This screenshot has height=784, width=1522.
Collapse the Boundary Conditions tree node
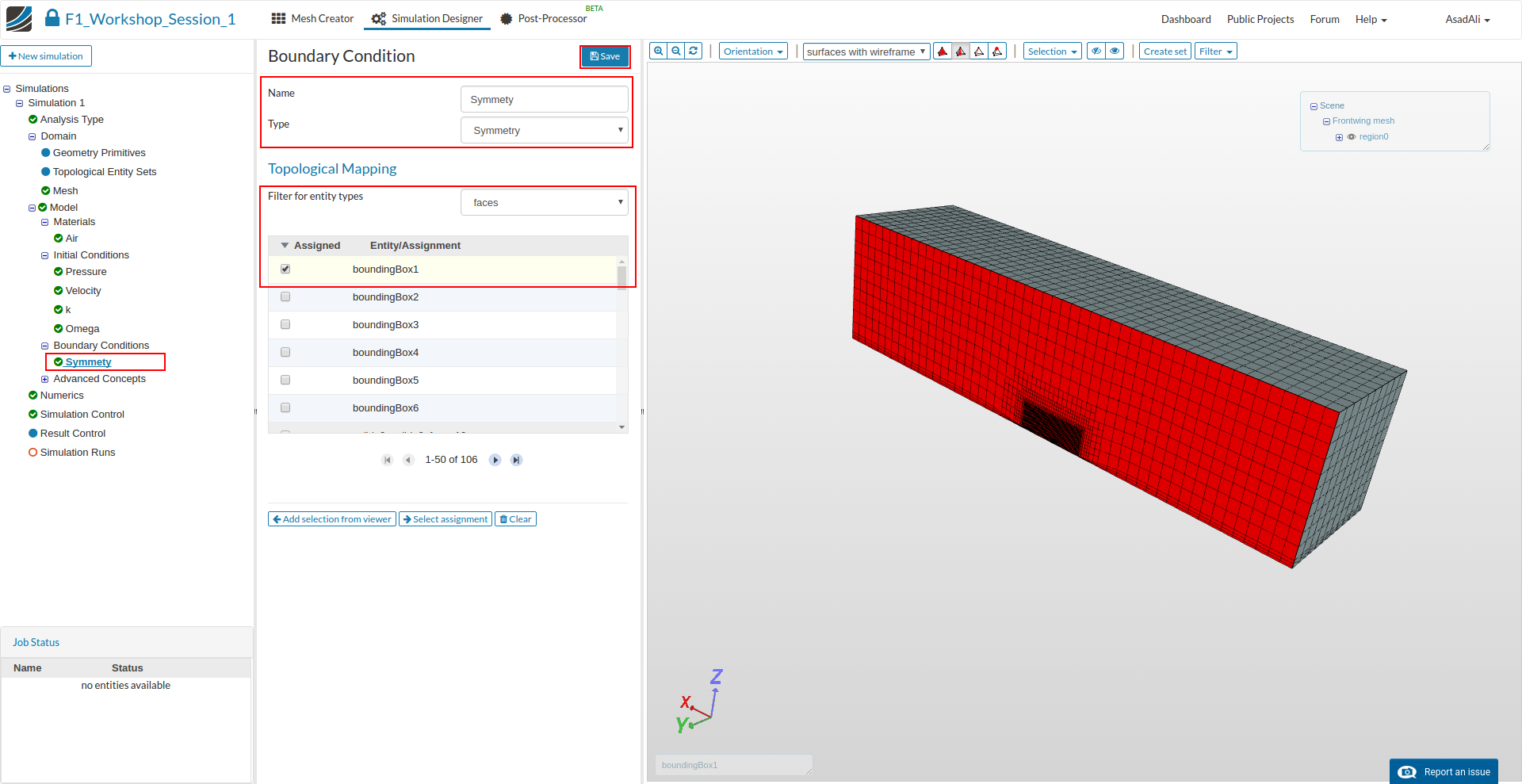pyautogui.click(x=45, y=346)
